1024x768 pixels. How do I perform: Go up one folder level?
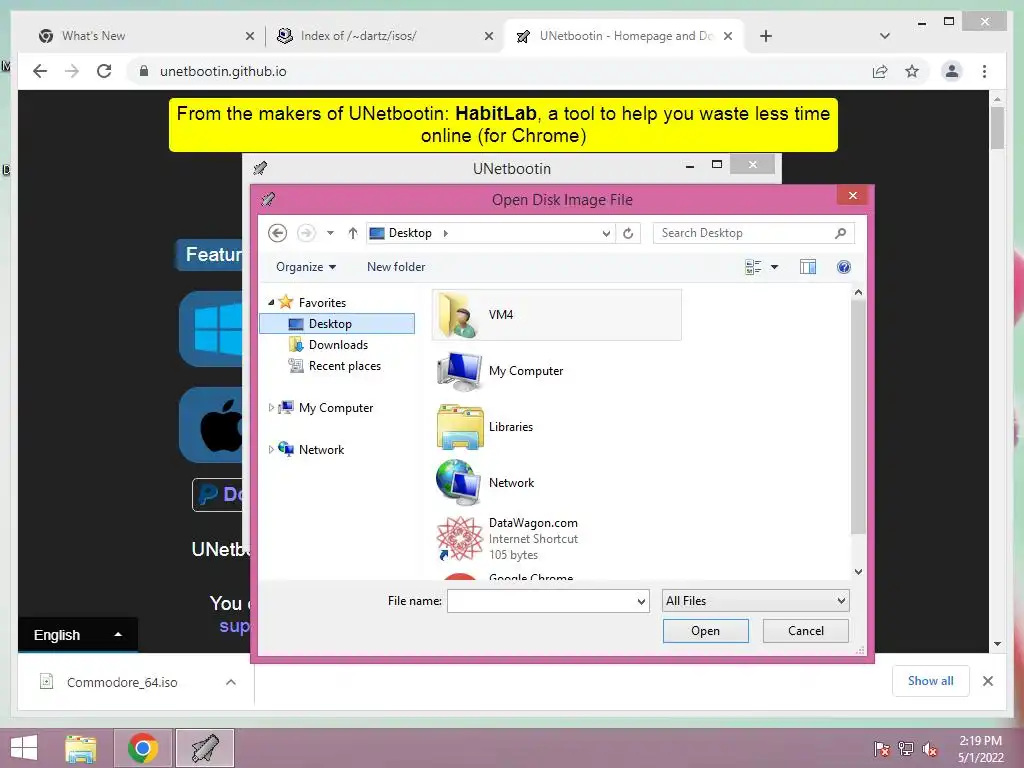coord(353,233)
